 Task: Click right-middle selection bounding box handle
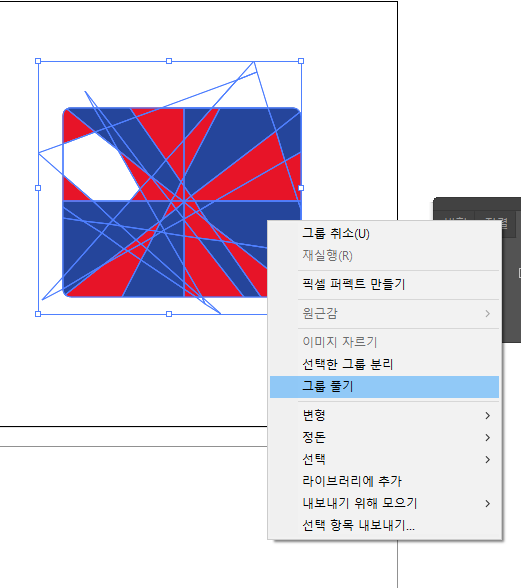click(301, 188)
